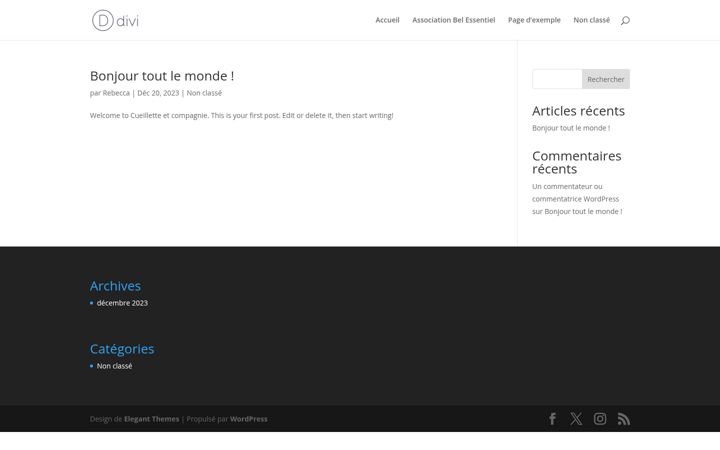Open Non classé in top navigation
This screenshot has height=450, width=720.
click(591, 20)
